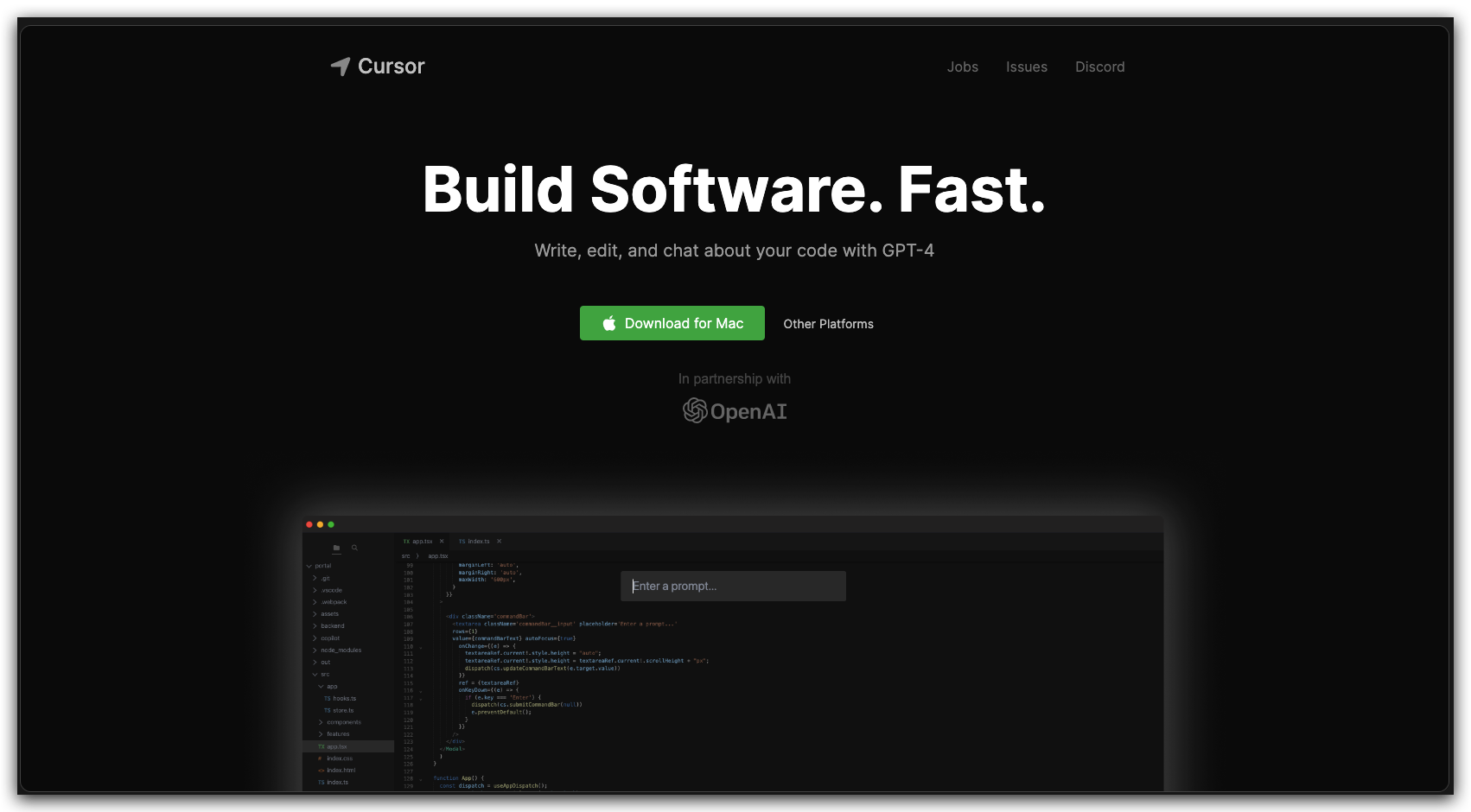Open hooks.ts in file tree

pos(340,699)
